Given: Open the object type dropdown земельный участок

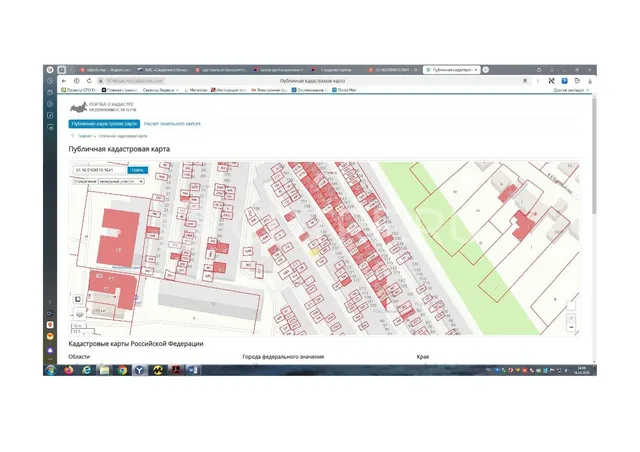Looking at the screenshot, I should click(x=121, y=181).
